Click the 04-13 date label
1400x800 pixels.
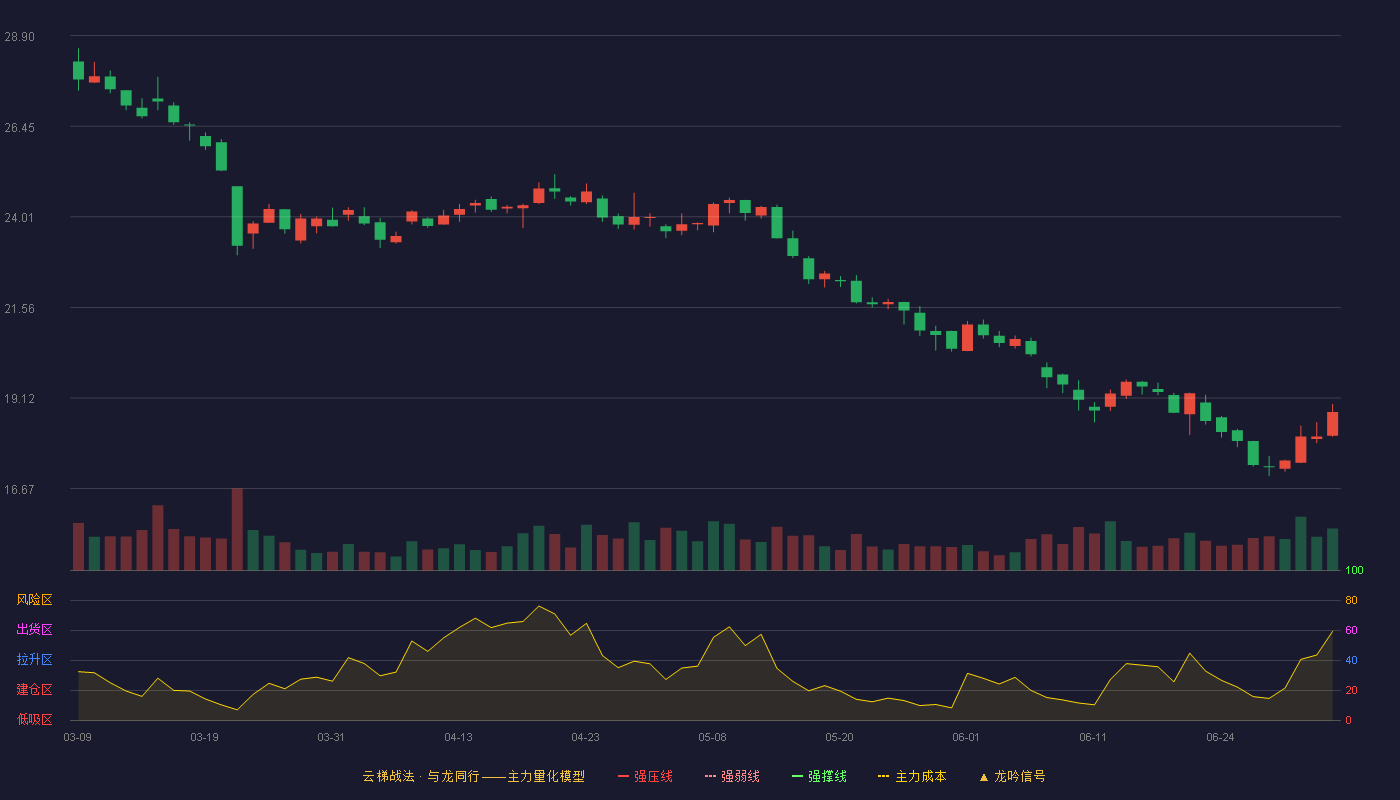point(458,737)
